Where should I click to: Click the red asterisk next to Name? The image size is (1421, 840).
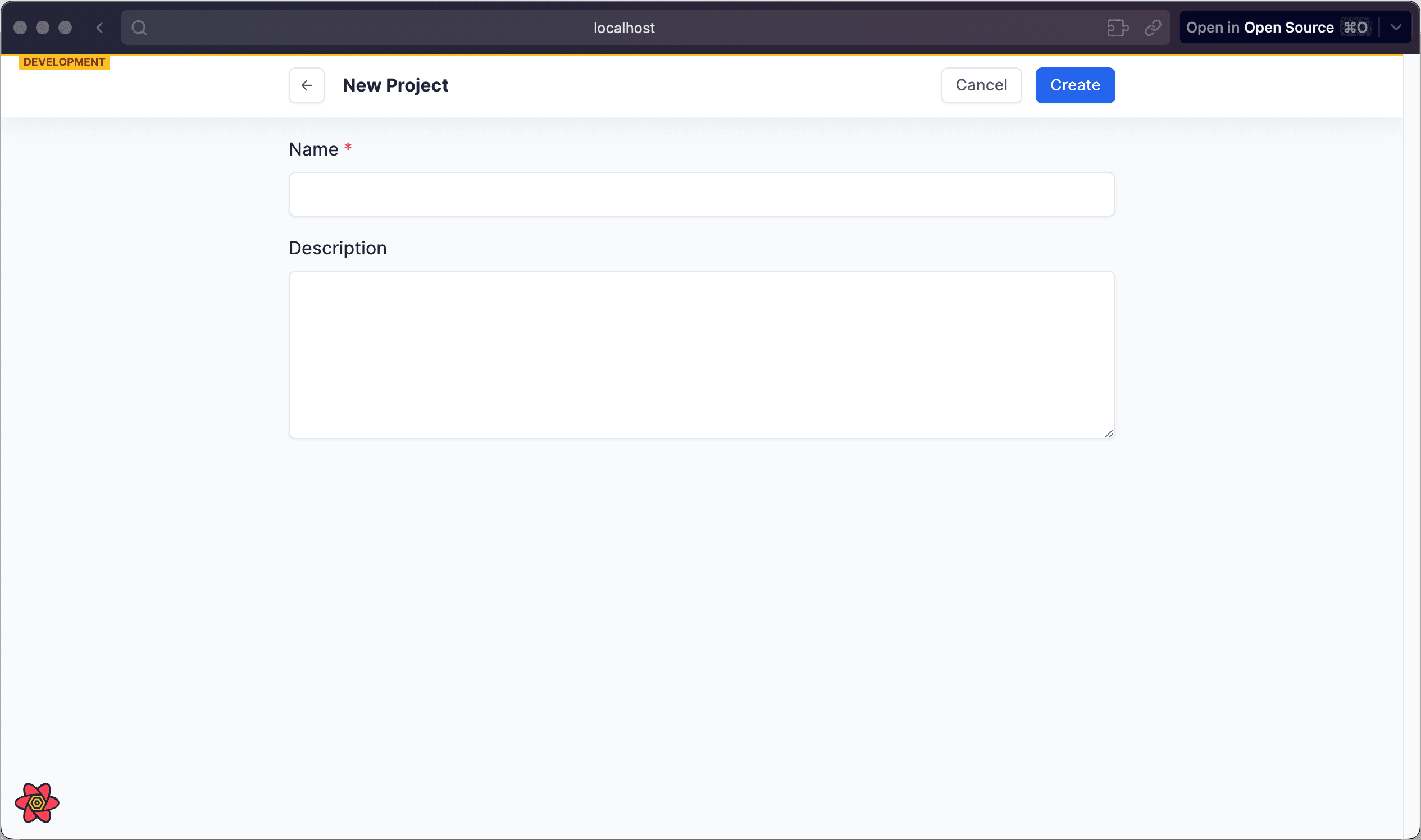347,148
